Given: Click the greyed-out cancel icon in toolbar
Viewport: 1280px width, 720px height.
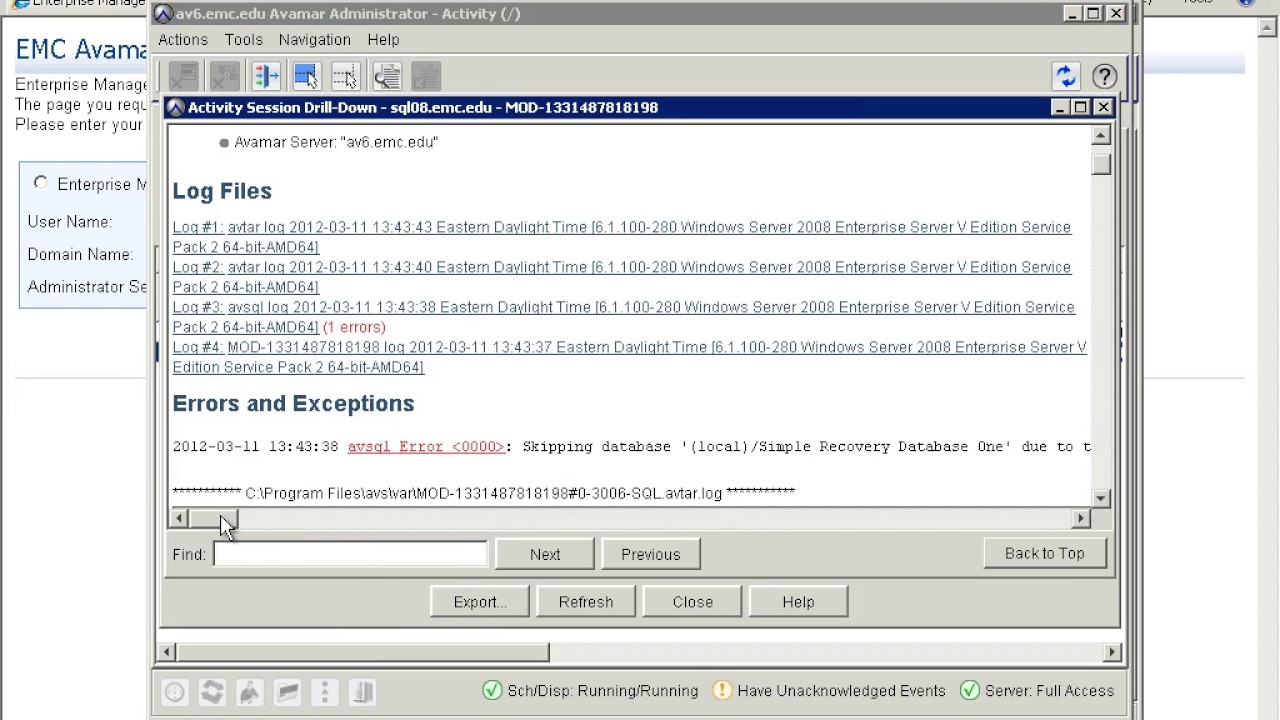Looking at the screenshot, I should click(183, 76).
